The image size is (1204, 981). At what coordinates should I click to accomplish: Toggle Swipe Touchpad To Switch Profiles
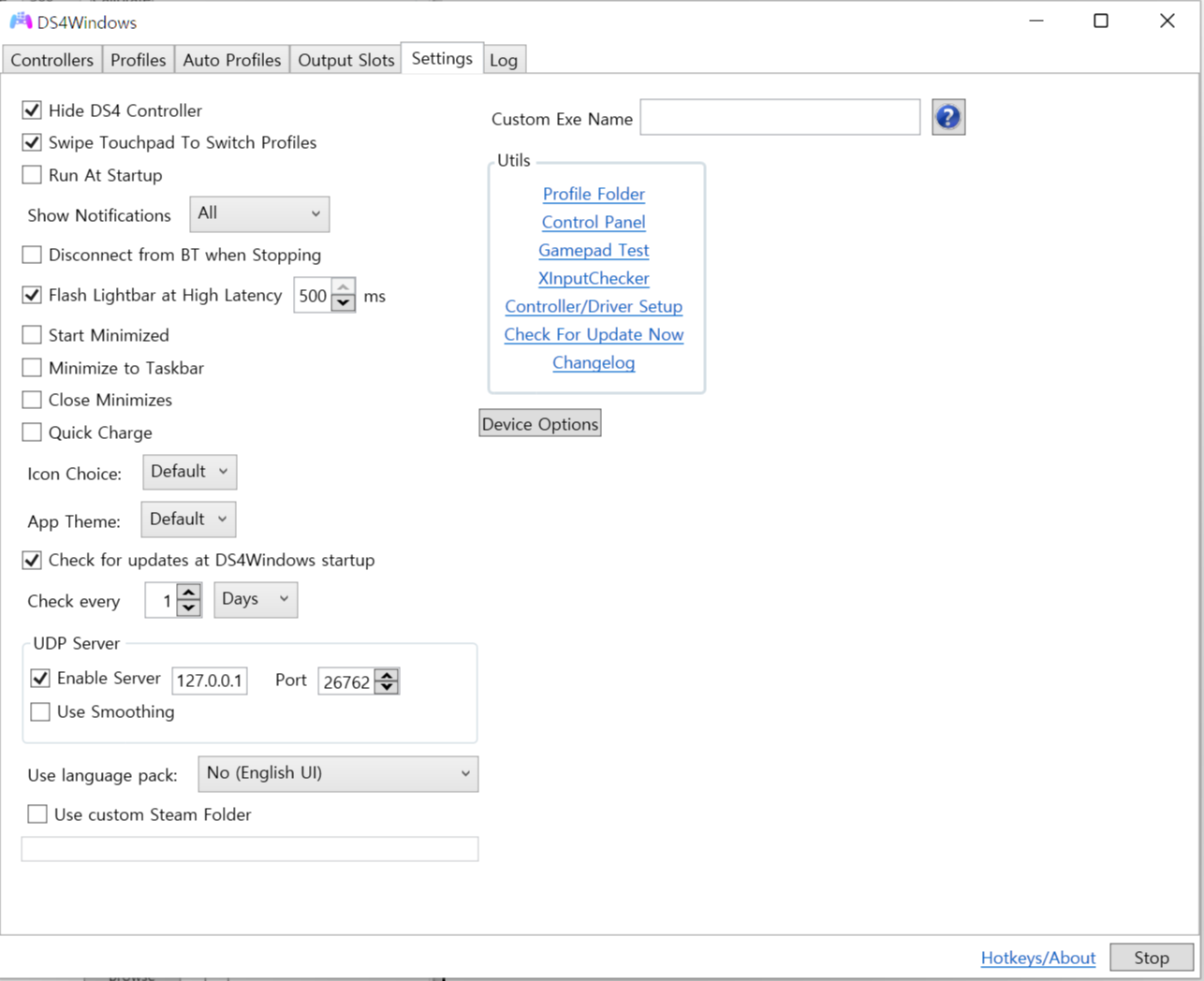point(32,142)
